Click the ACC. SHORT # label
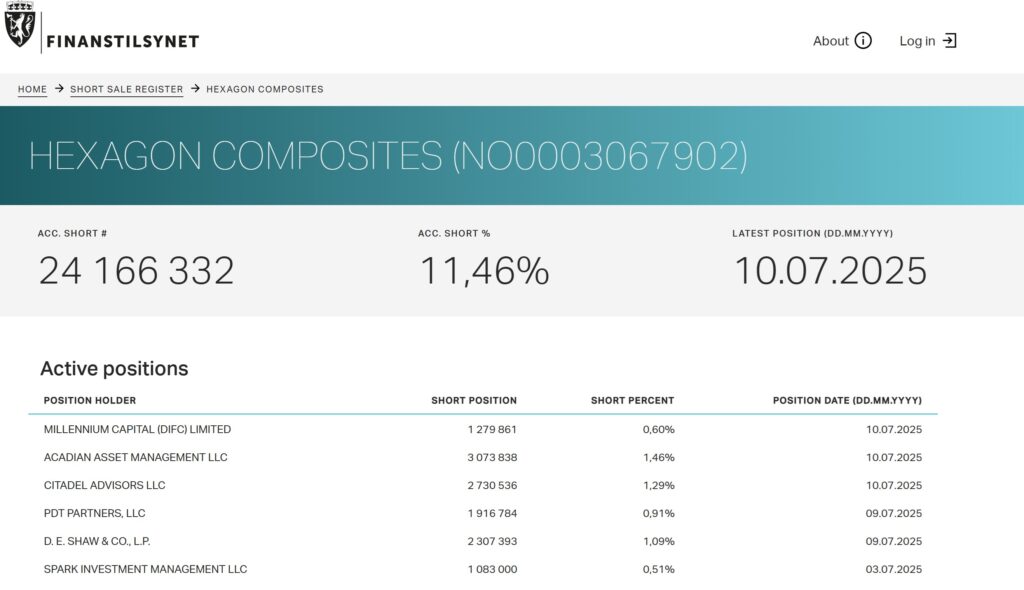Viewport: 1024px width, 590px height. coord(72,233)
